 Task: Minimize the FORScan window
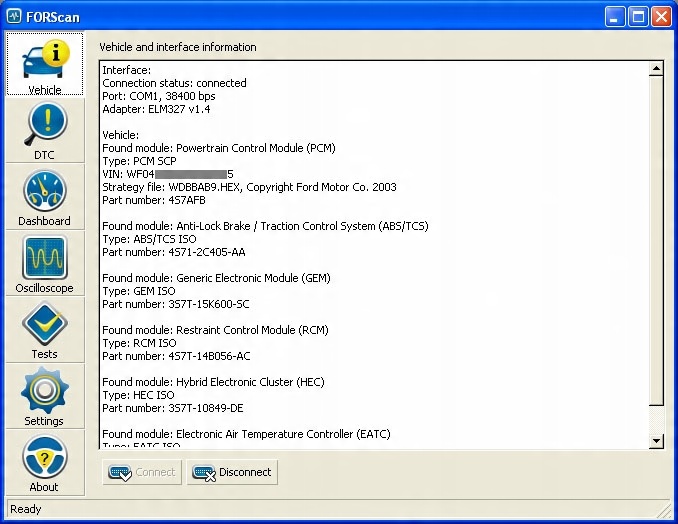coord(615,17)
